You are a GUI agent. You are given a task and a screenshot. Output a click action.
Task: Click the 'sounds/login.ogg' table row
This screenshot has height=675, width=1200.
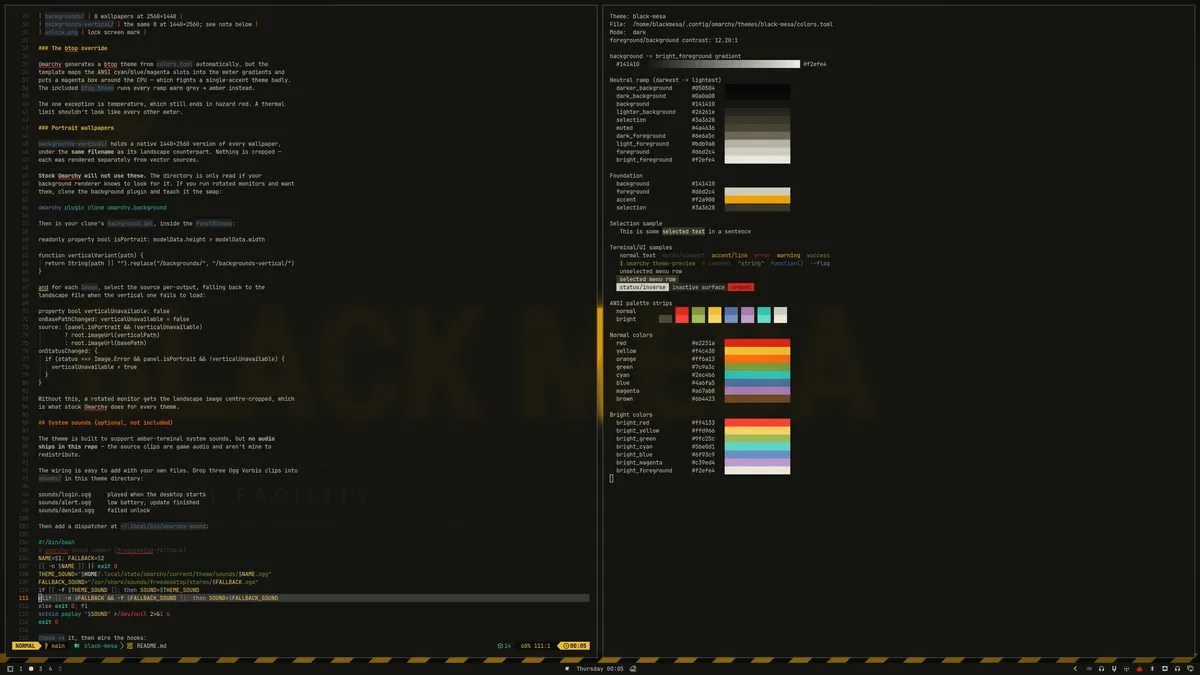point(122,494)
